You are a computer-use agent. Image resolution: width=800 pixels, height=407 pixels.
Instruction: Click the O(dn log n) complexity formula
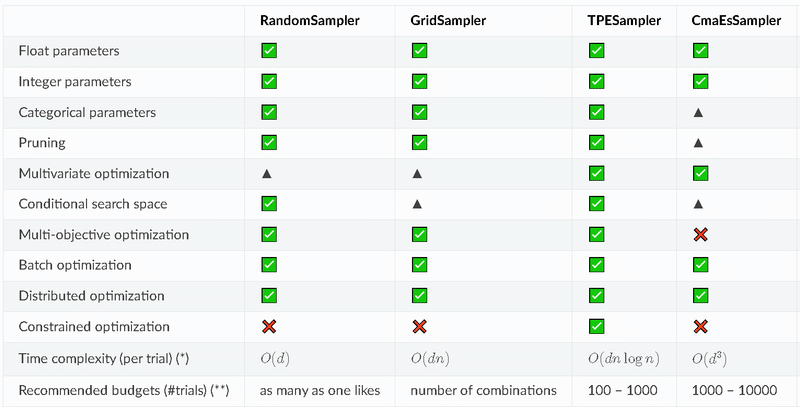point(622,358)
